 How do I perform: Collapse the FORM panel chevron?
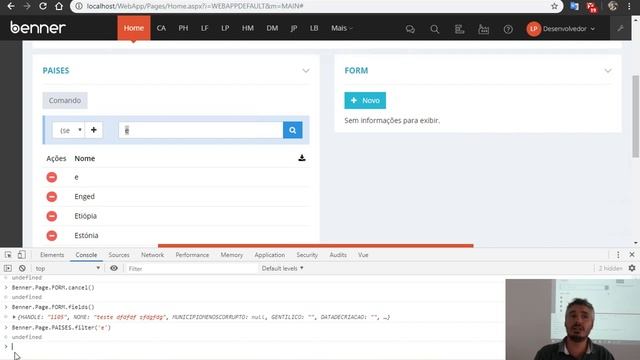pyautogui.click(x=608, y=71)
